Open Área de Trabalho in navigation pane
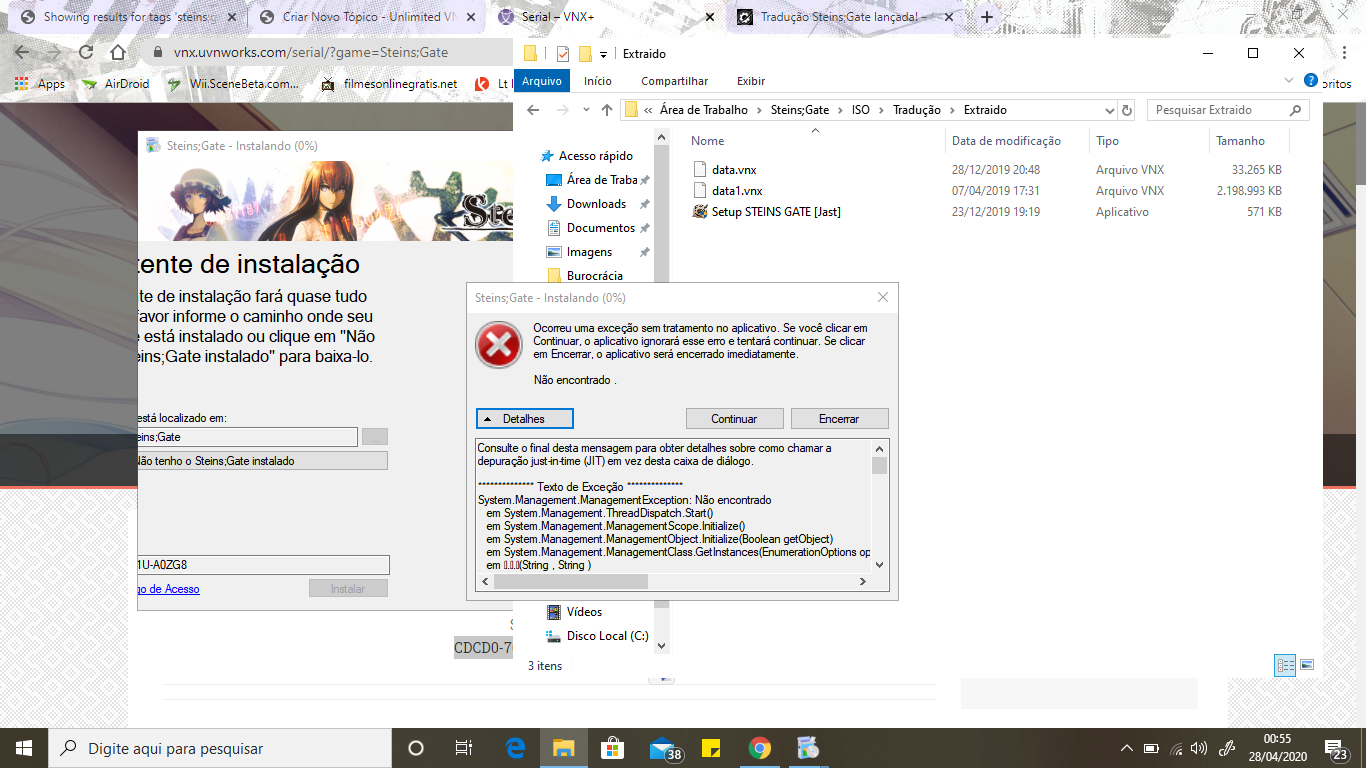The image size is (1366, 768). pyautogui.click(x=602, y=180)
